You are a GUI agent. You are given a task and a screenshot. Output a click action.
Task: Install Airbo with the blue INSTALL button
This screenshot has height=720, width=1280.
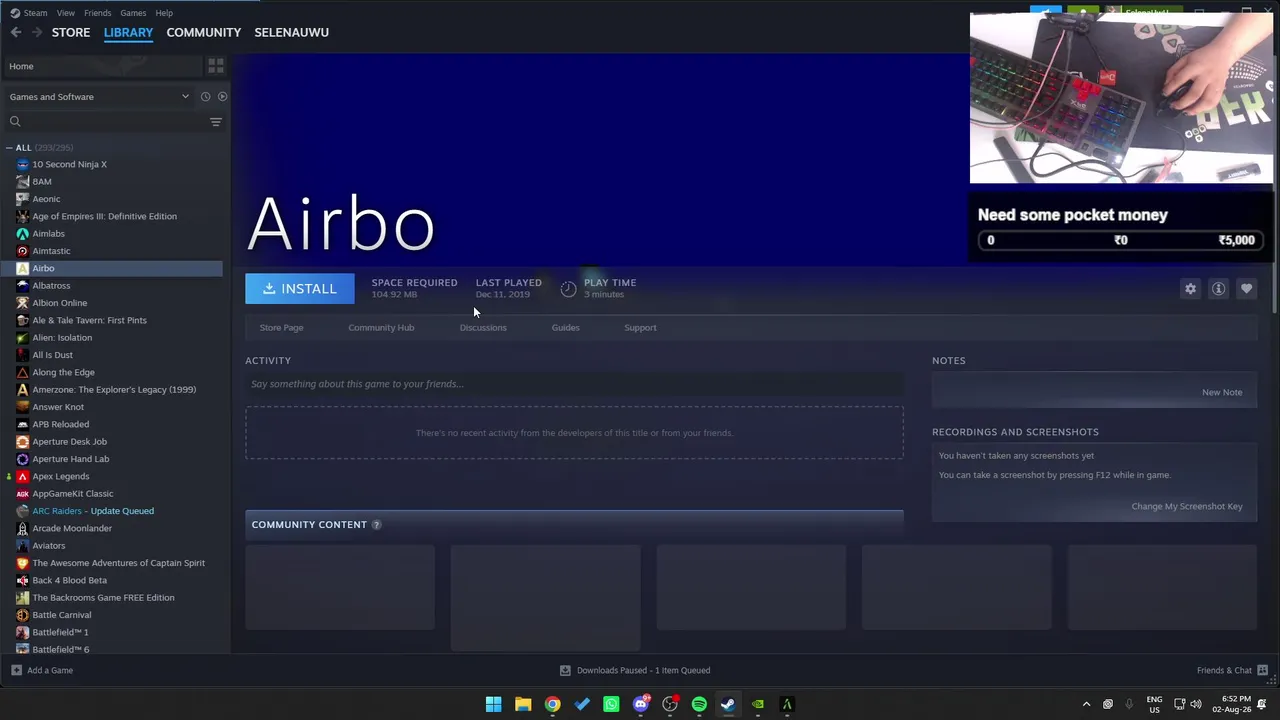click(x=300, y=289)
